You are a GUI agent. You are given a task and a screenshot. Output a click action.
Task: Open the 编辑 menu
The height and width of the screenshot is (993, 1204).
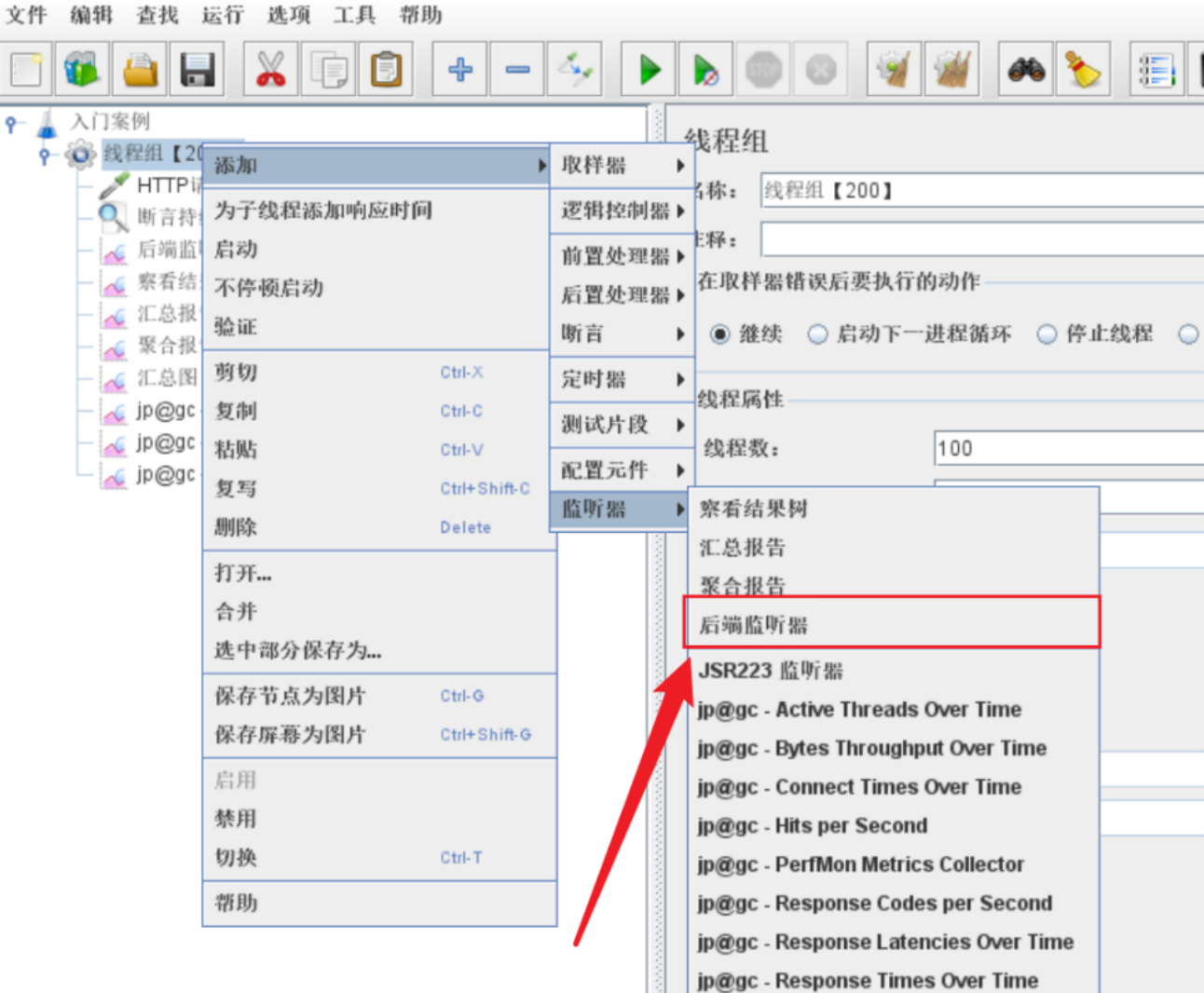tap(91, 15)
